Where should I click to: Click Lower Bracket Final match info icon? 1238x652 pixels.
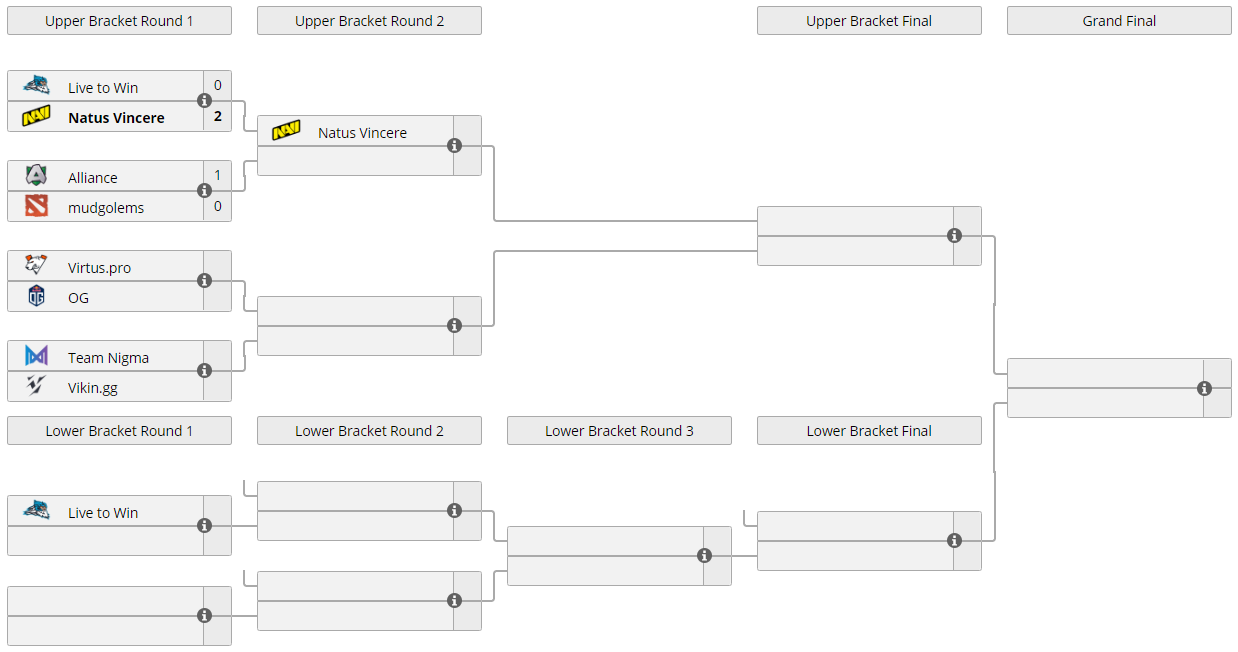[955, 541]
